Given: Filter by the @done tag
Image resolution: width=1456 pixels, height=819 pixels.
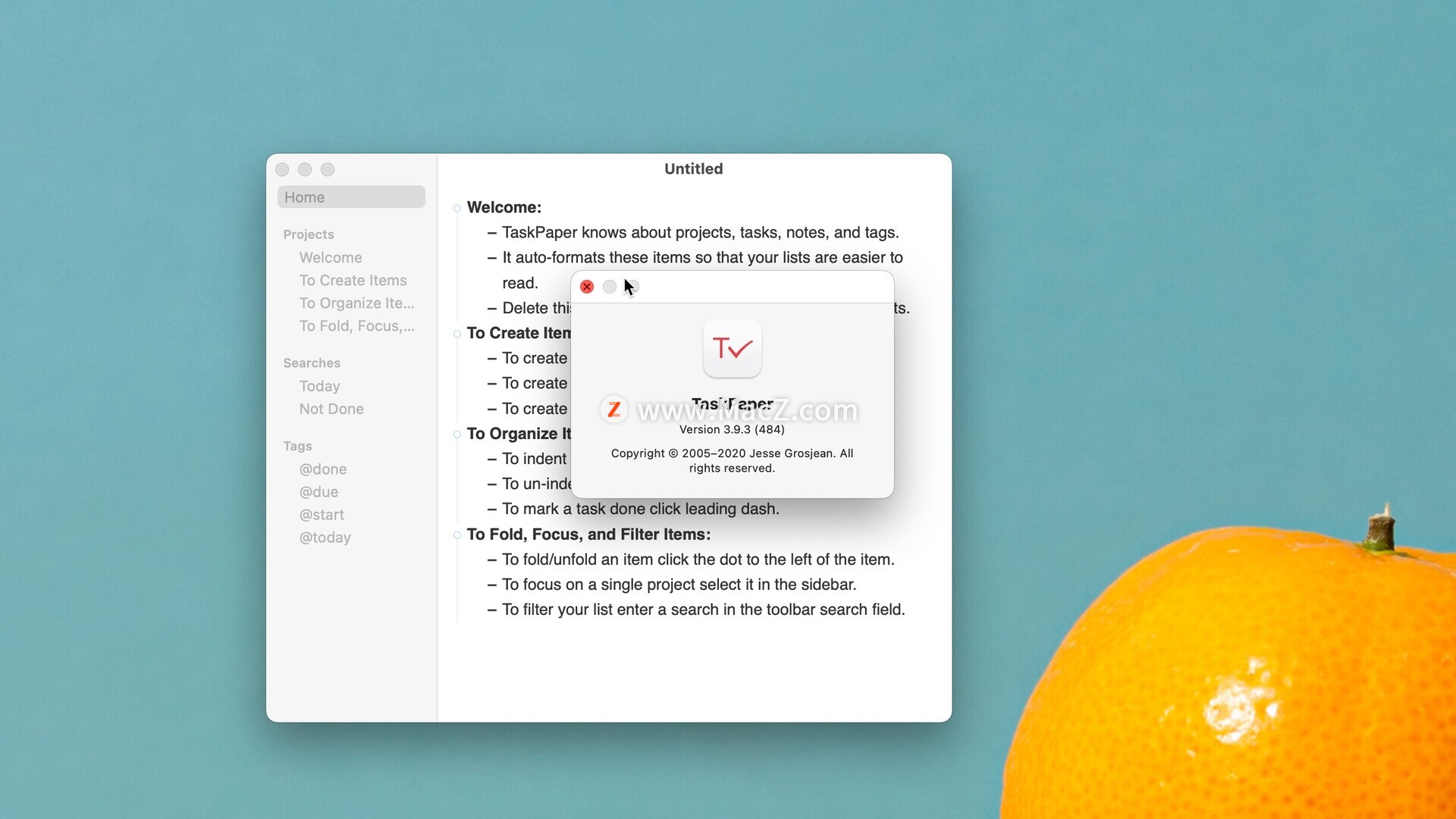Looking at the screenshot, I should (x=323, y=469).
